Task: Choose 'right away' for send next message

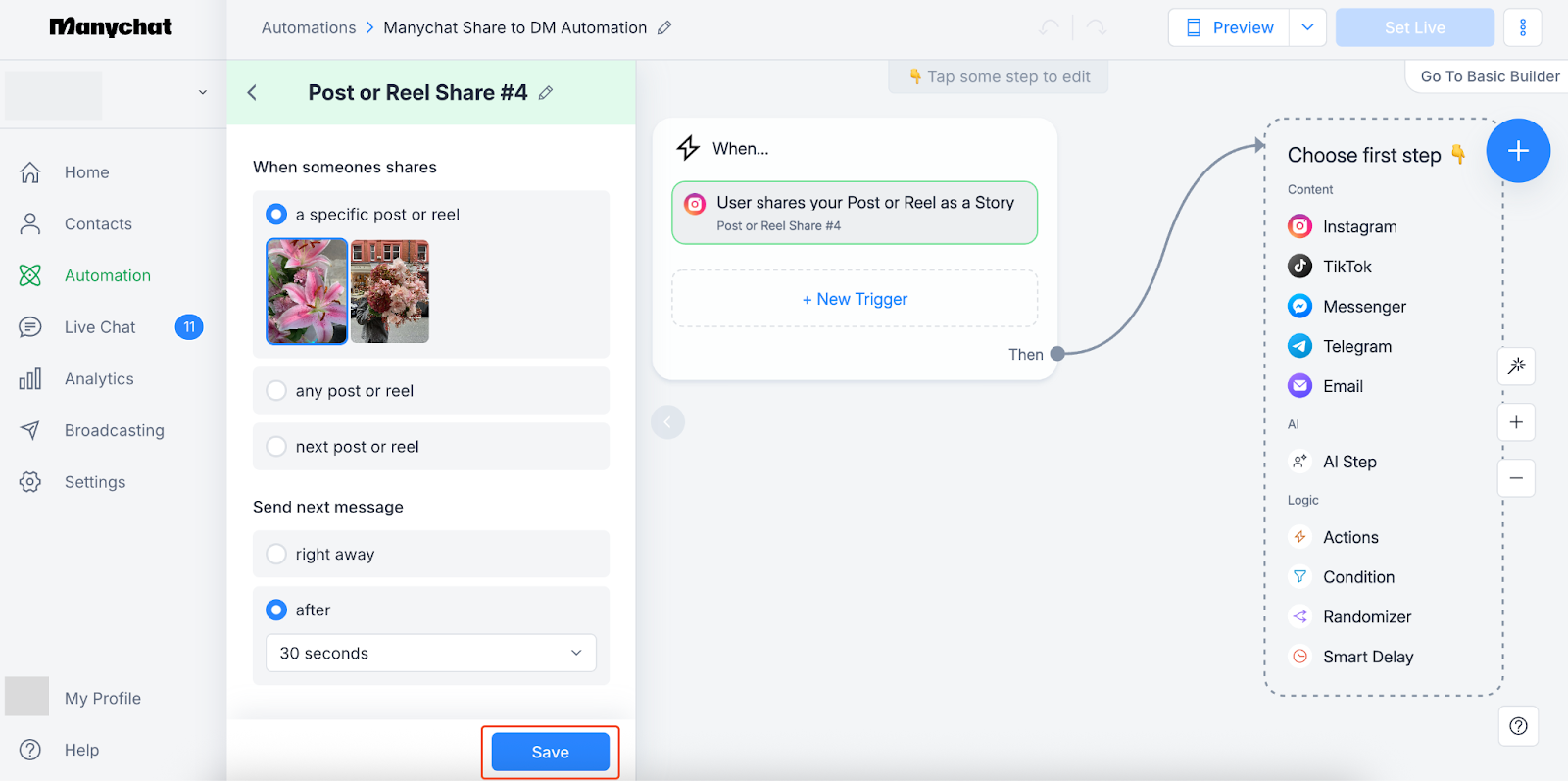Action: click(x=277, y=555)
